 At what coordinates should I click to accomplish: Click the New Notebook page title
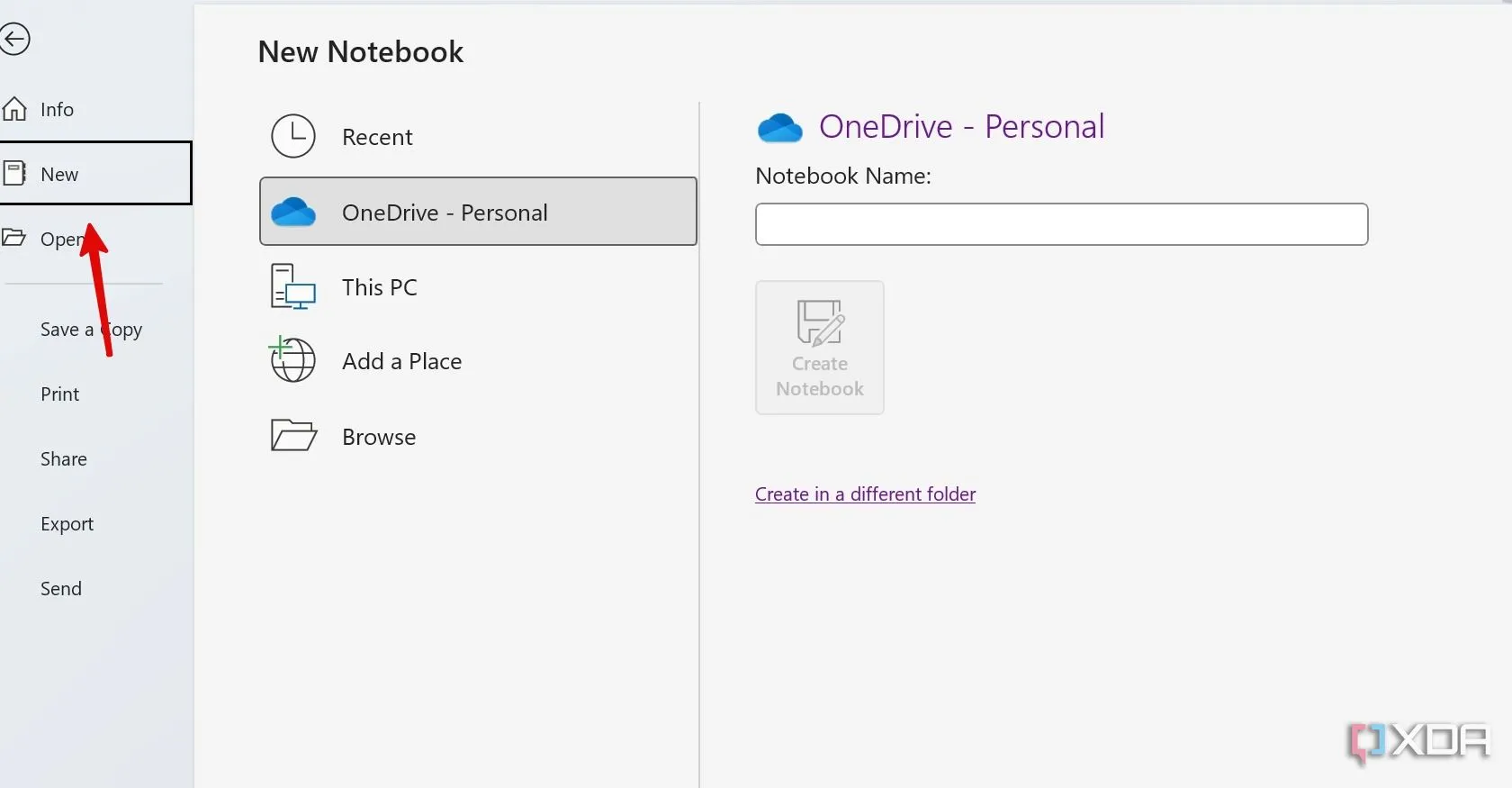tap(361, 51)
